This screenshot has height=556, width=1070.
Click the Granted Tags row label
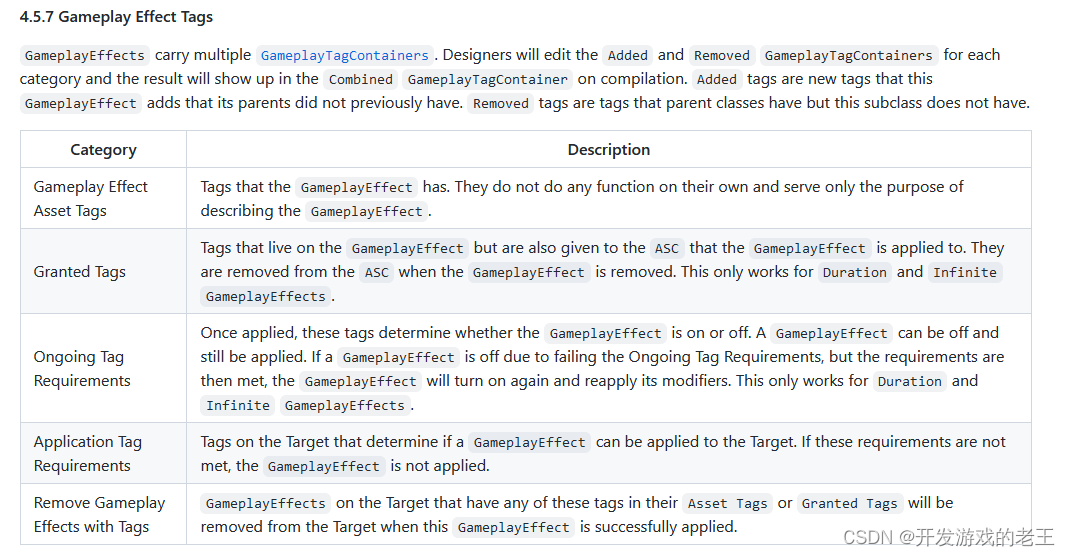[x=80, y=272]
